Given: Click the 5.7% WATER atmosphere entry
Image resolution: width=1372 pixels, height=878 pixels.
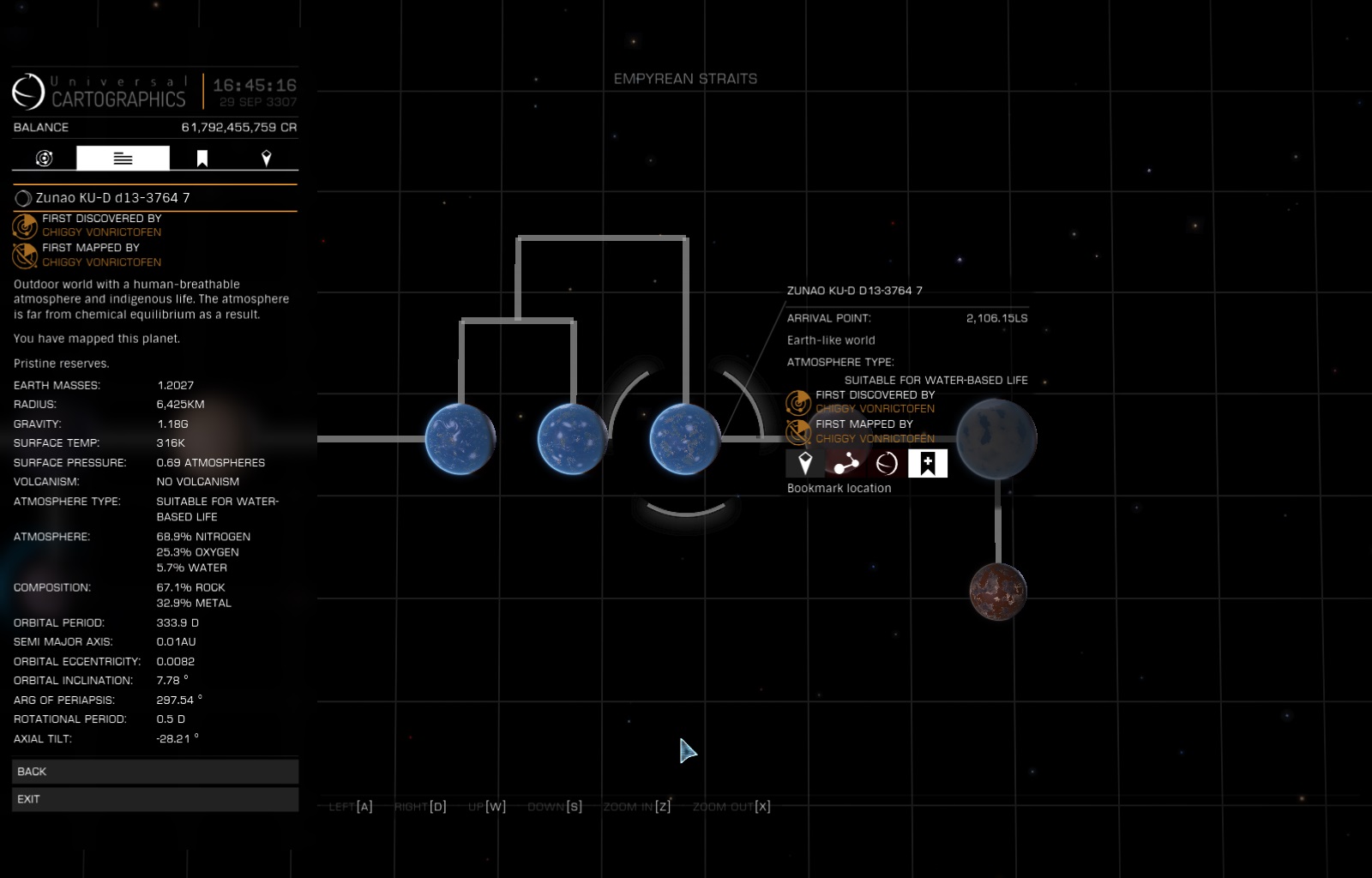Looking at the screenshot, I should pos(192,568).
